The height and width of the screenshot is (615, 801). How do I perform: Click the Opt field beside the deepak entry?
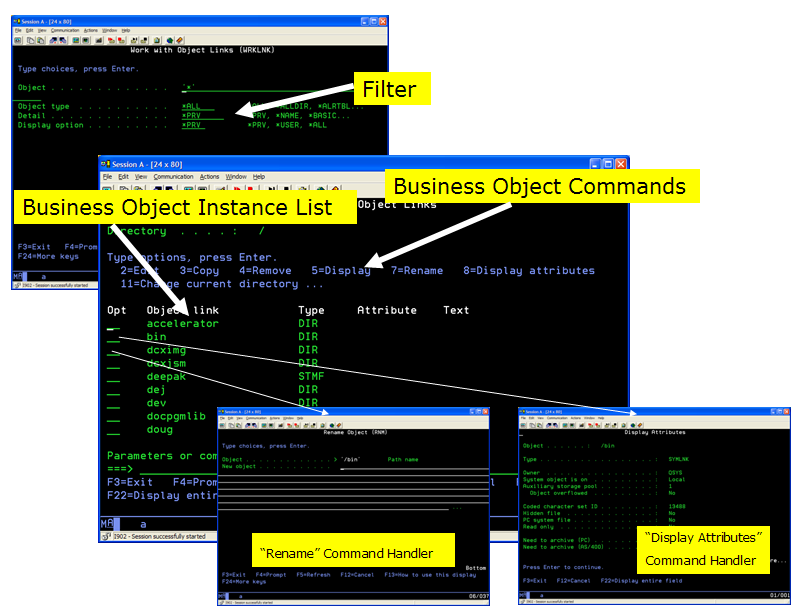pyautogui.click(x=113, y=377)
